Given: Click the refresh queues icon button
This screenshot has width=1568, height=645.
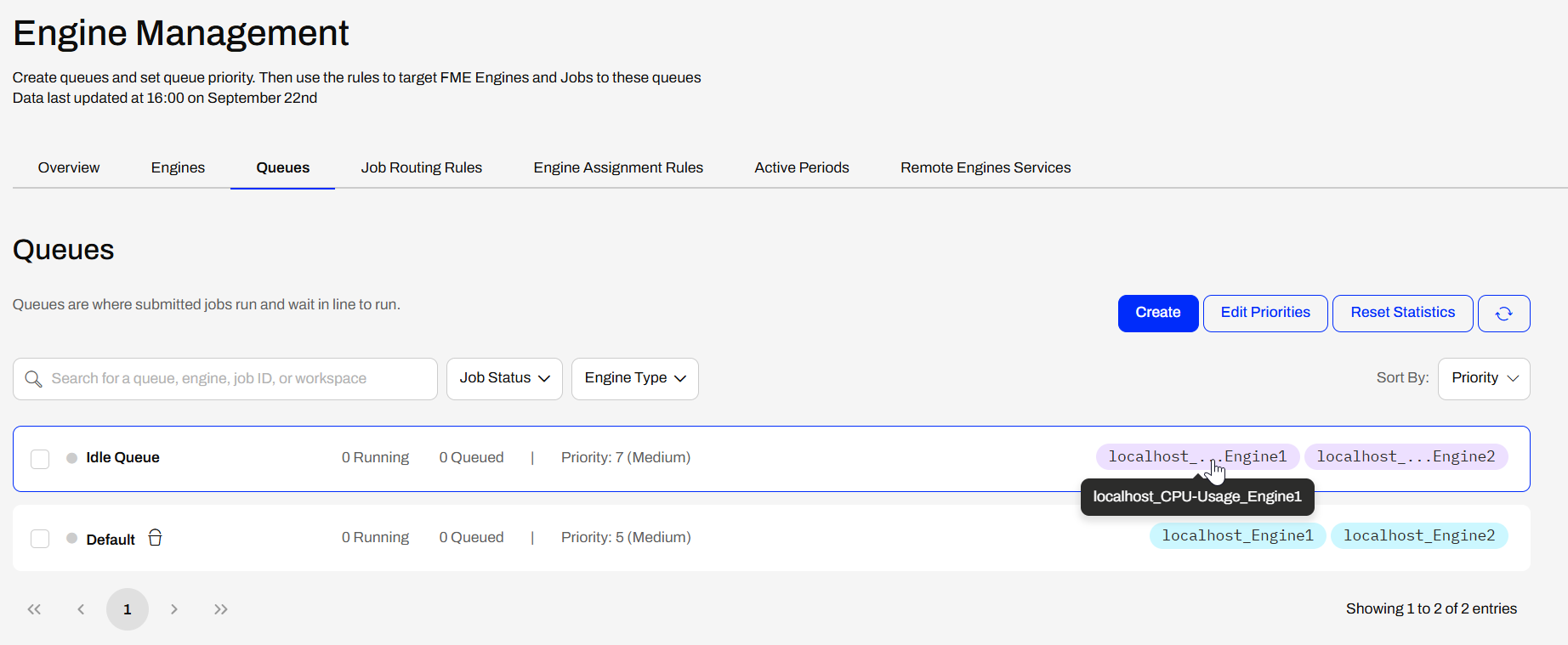Looking at the screenshot, I should coord(1503,314).
